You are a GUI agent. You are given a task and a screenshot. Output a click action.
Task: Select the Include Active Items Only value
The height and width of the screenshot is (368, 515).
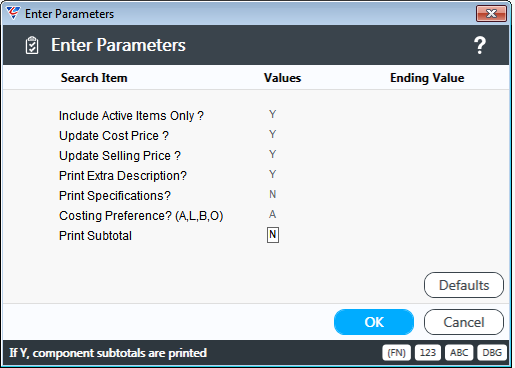click(273, 115)
